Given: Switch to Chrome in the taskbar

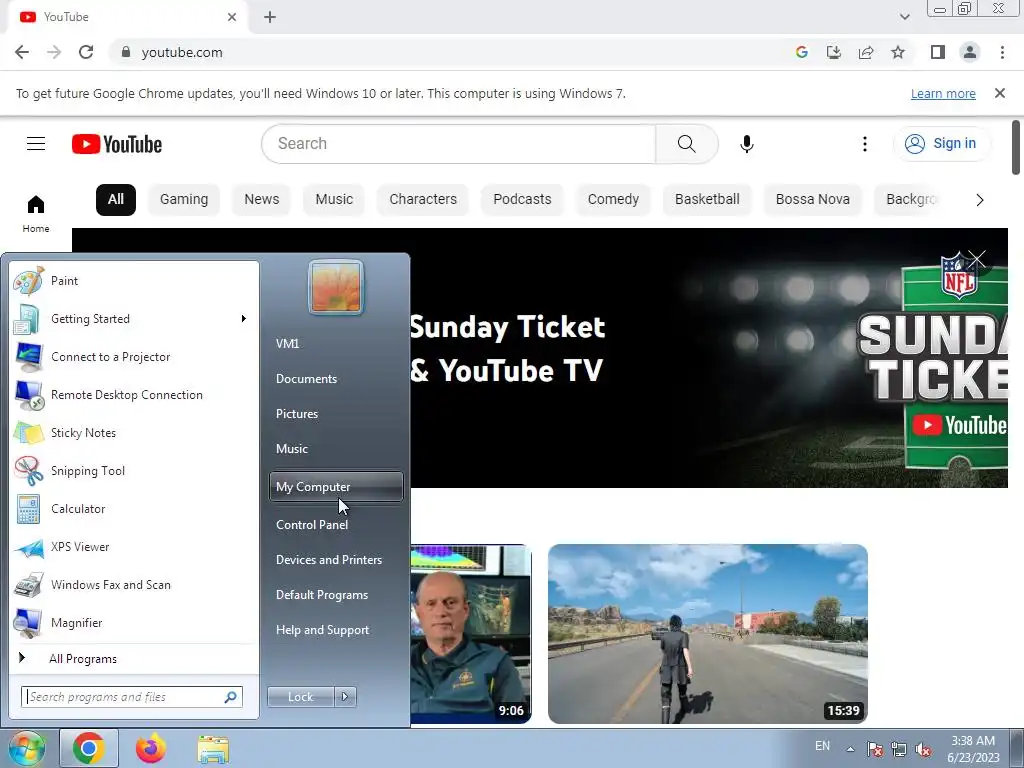Looking at the screenshot, I should 89,748.
